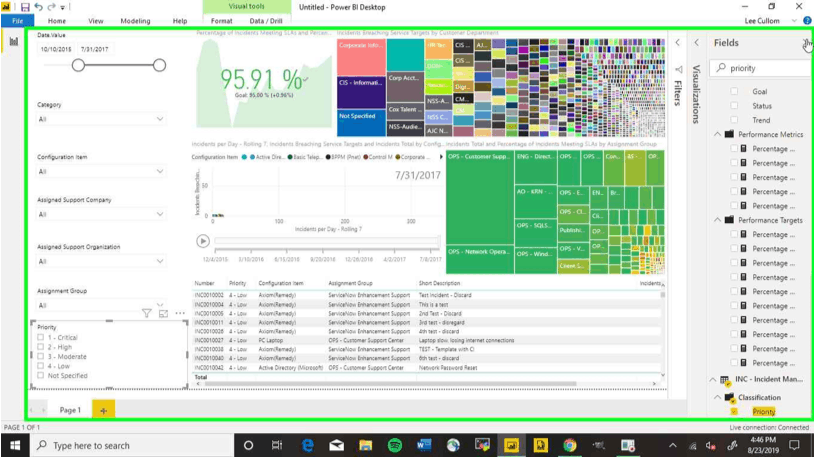This screenshot has width=815, height=458.
Task: Click the Performance Targets folder icon
Action: (729, 220)
